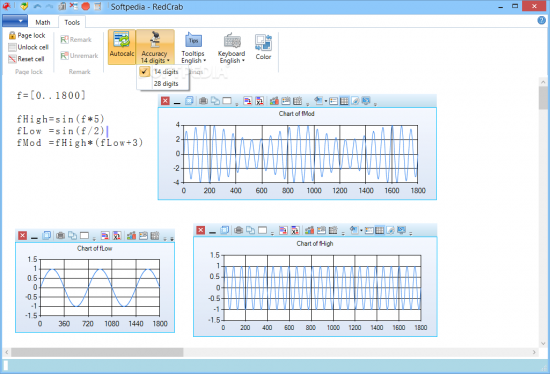Viewport: 550px width, 374px height.
Task: Open the Accuracy 14 digits dropdown
Action: tap(155, 47)
